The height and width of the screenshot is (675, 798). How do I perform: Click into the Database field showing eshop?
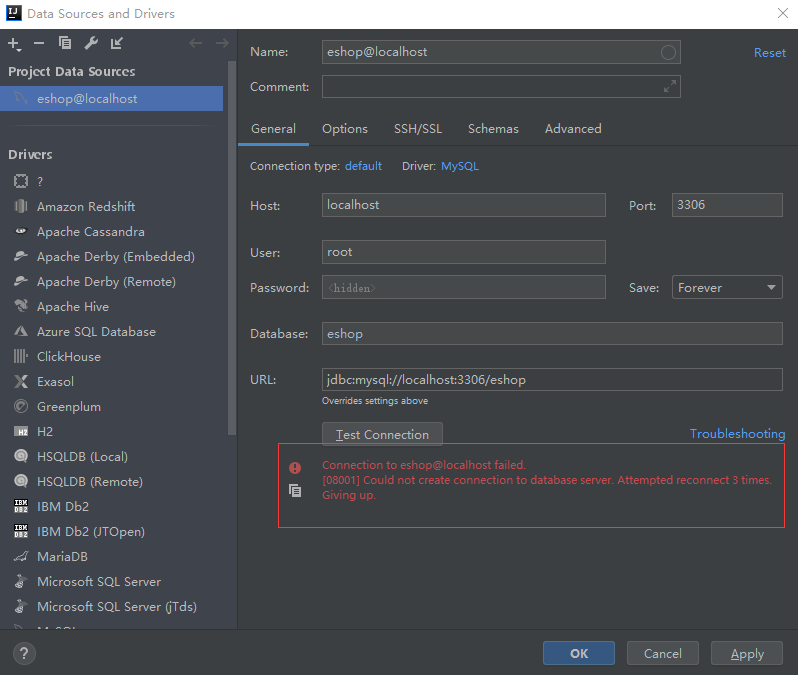552,333
